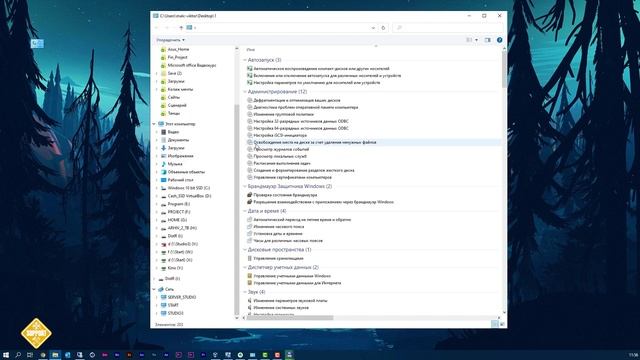Click the search box in Explorer window
This screenshot has height=360, width=640.
tap(448, 28)
